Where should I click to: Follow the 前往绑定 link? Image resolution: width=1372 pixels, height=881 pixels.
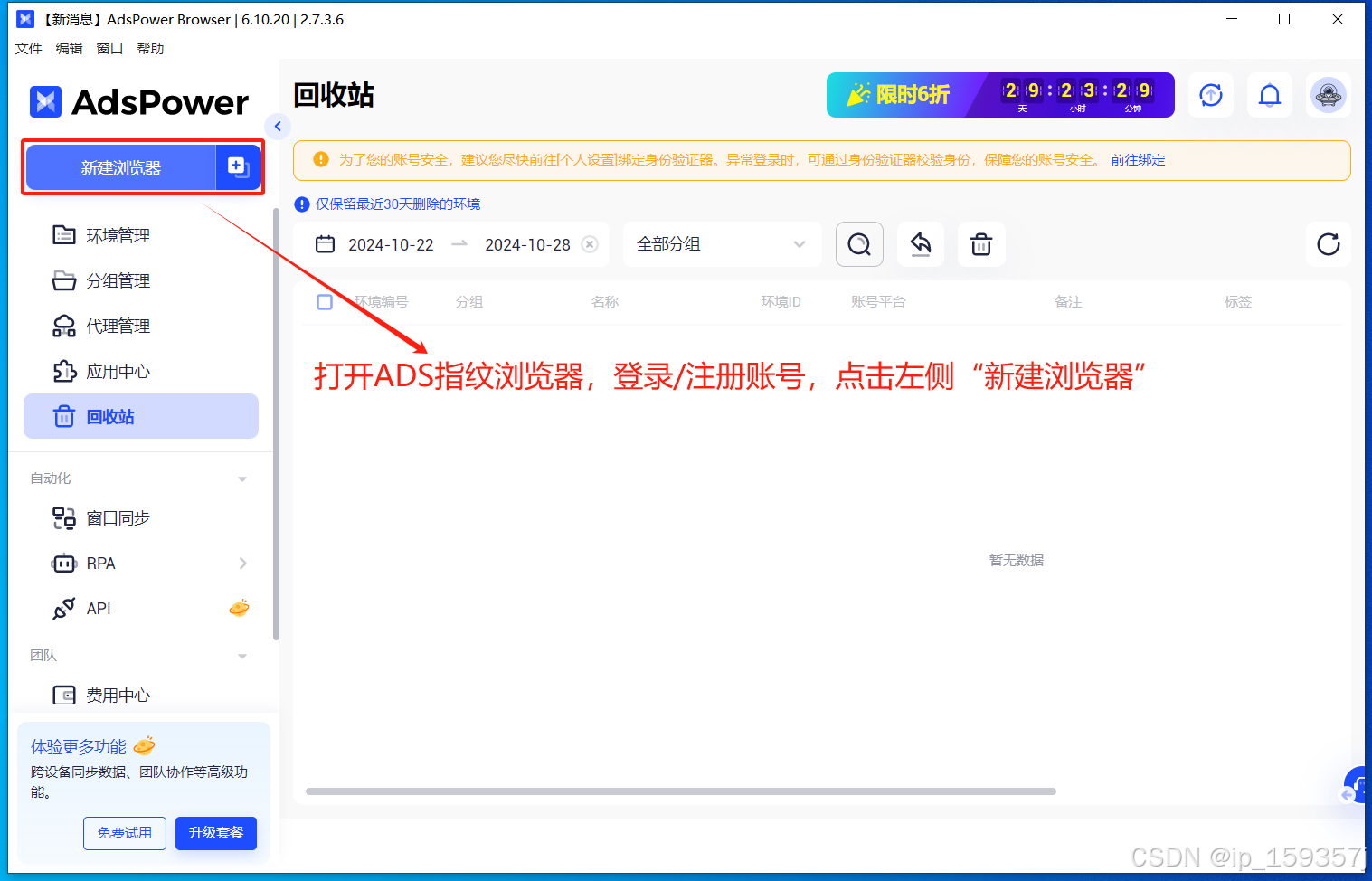pos(1138,160)
